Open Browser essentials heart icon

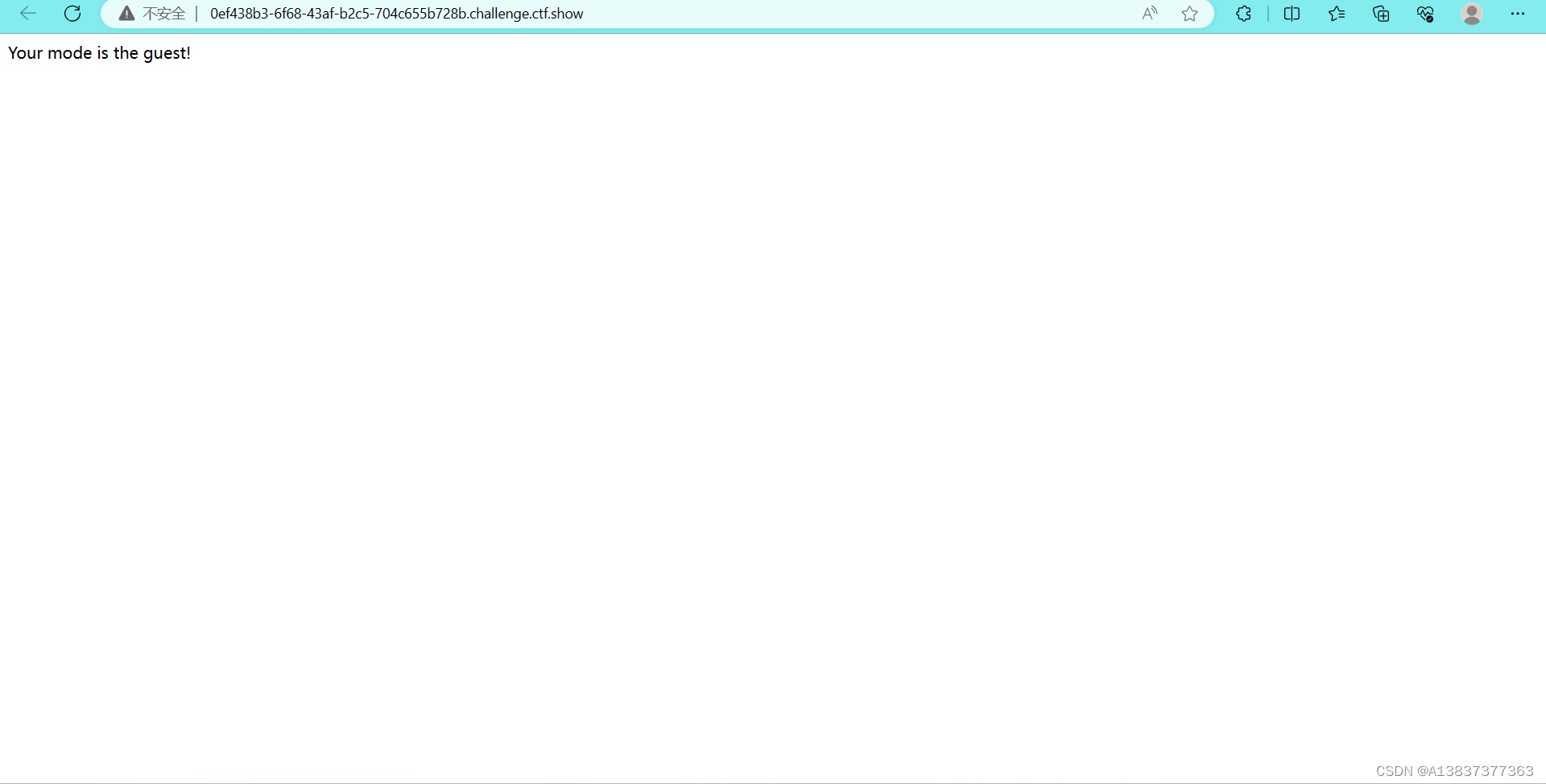pos(1425,14)
